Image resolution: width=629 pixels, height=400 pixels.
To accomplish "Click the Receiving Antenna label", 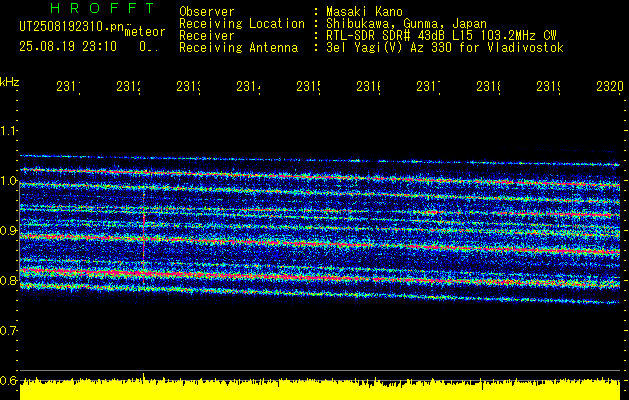I will pos(238,48).
